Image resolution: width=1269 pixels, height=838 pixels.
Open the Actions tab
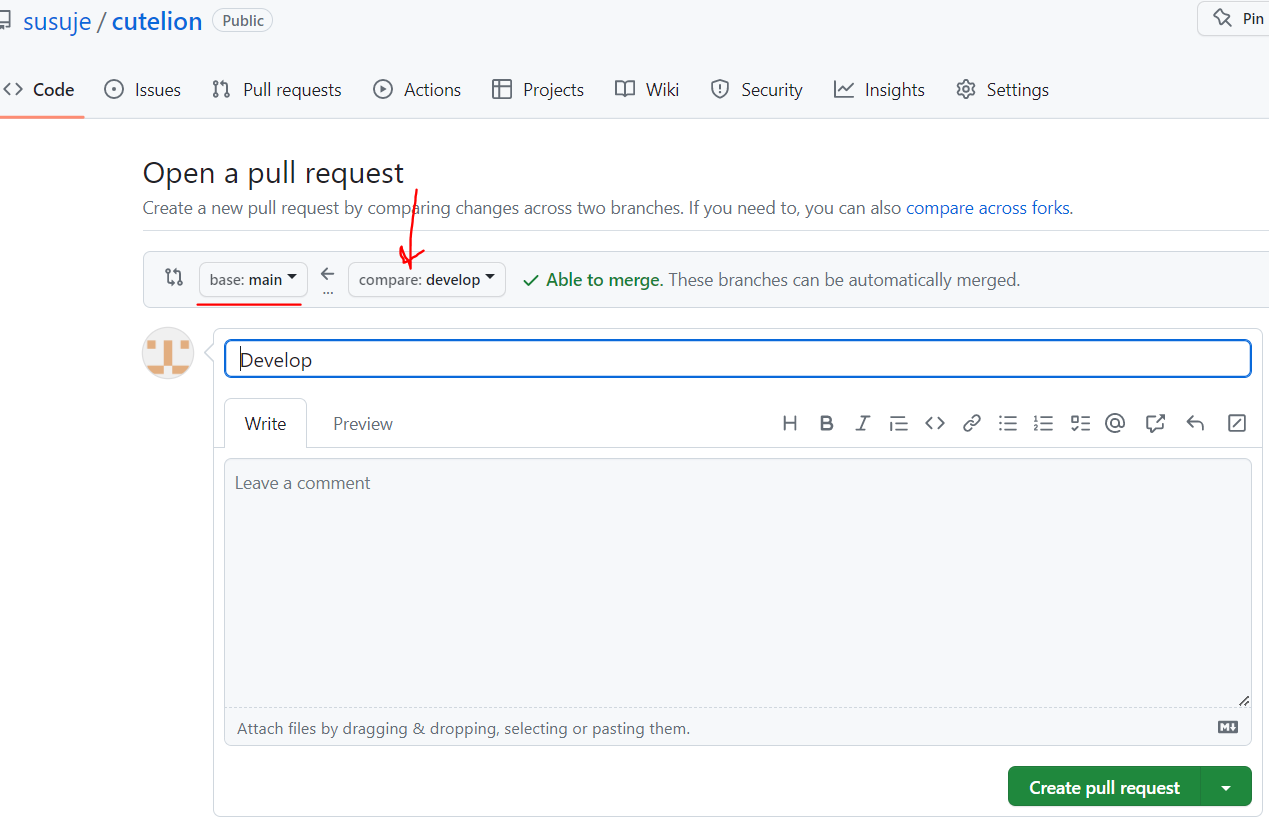pos(417,89)
